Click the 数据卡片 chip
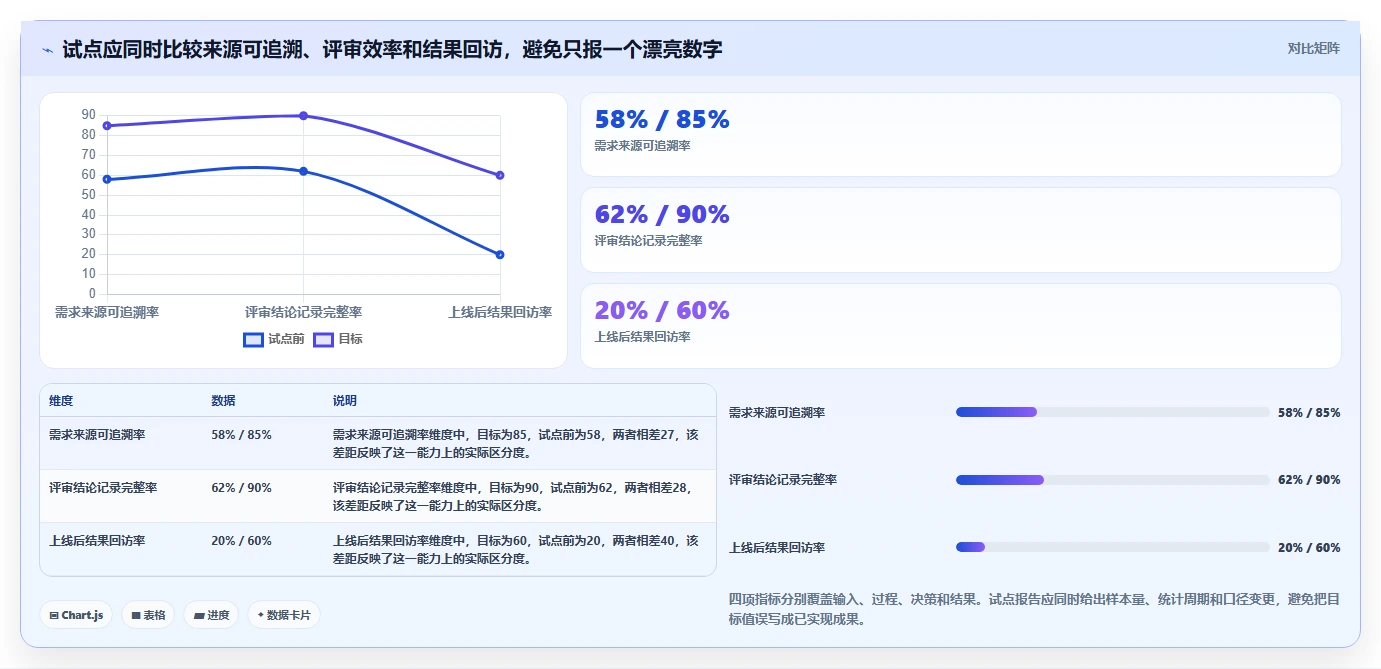 pos(284,615)
